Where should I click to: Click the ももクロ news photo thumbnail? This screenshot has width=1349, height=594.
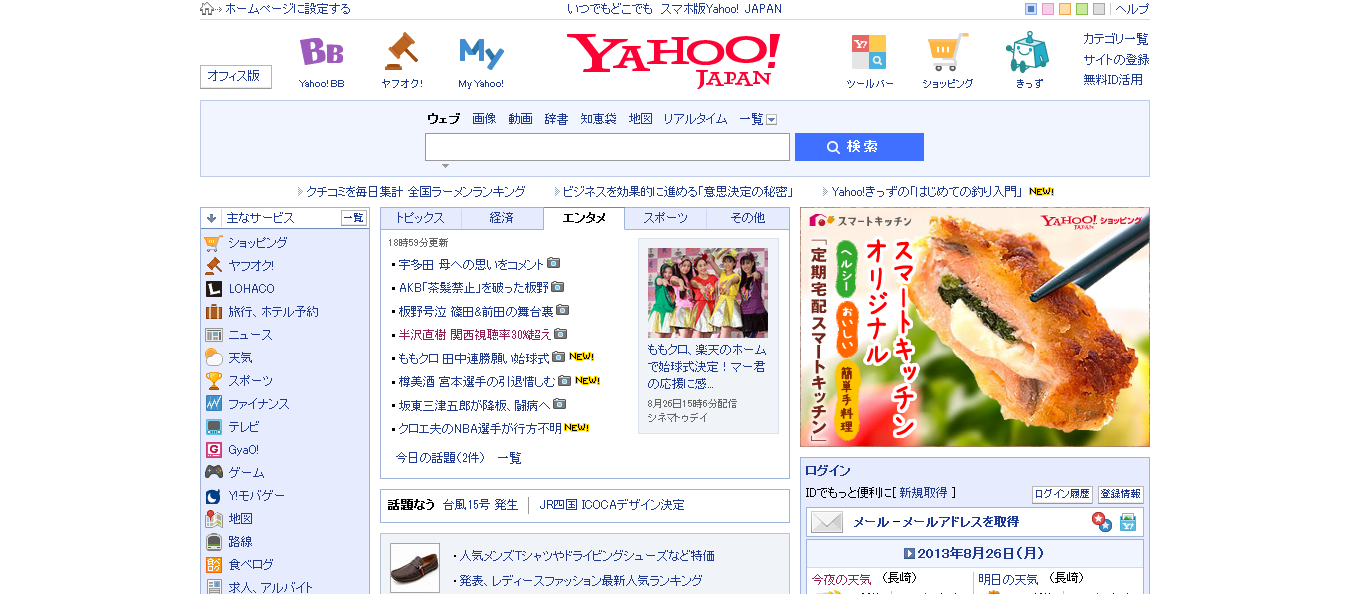(708, 292)
